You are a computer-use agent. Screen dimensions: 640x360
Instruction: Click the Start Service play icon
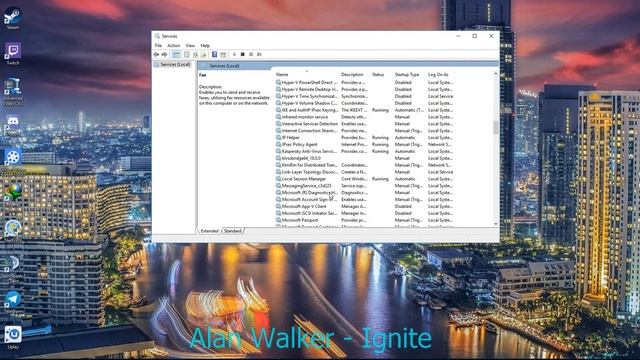(234, 54)
